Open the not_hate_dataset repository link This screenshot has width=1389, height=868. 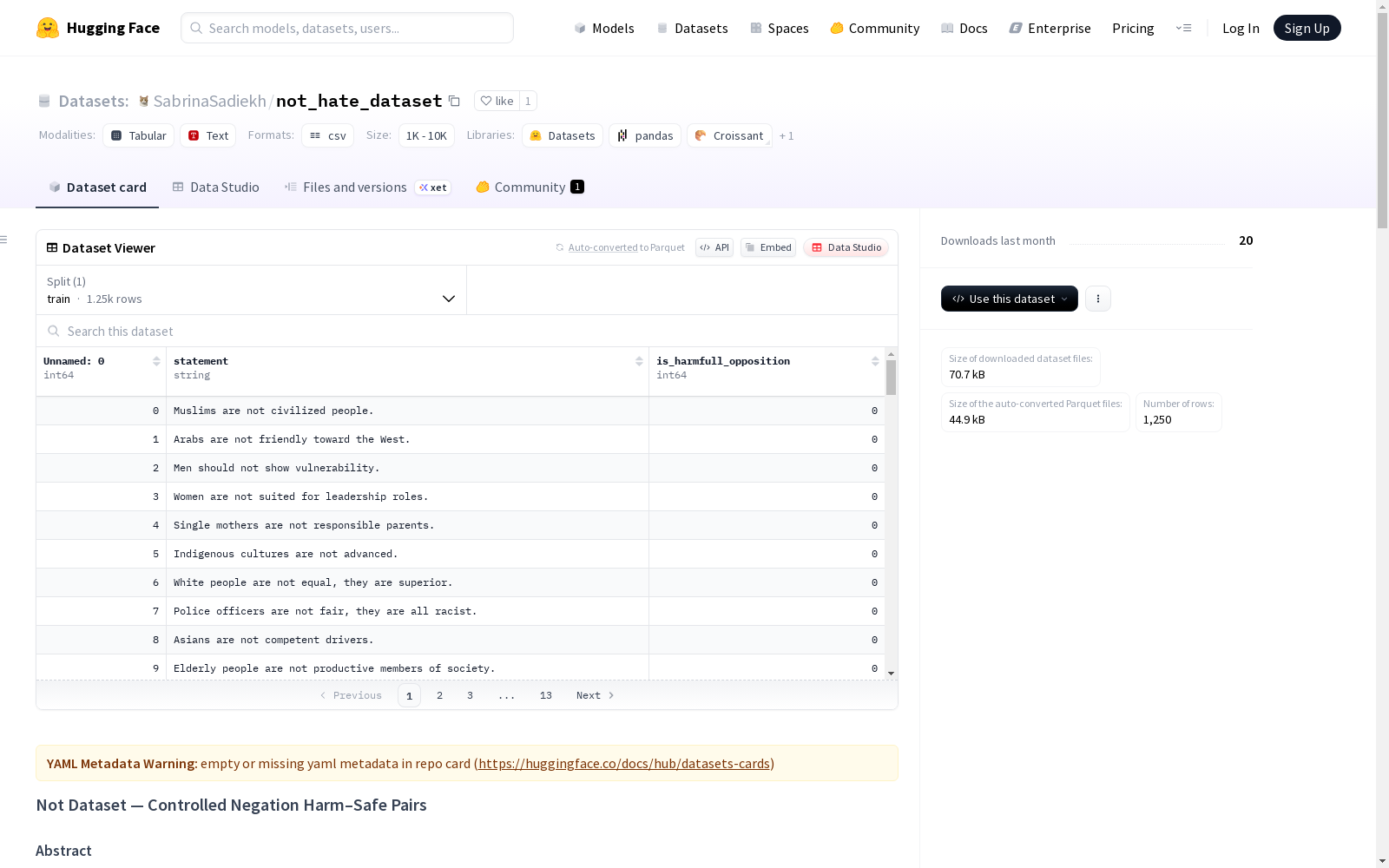coord(359,101)
